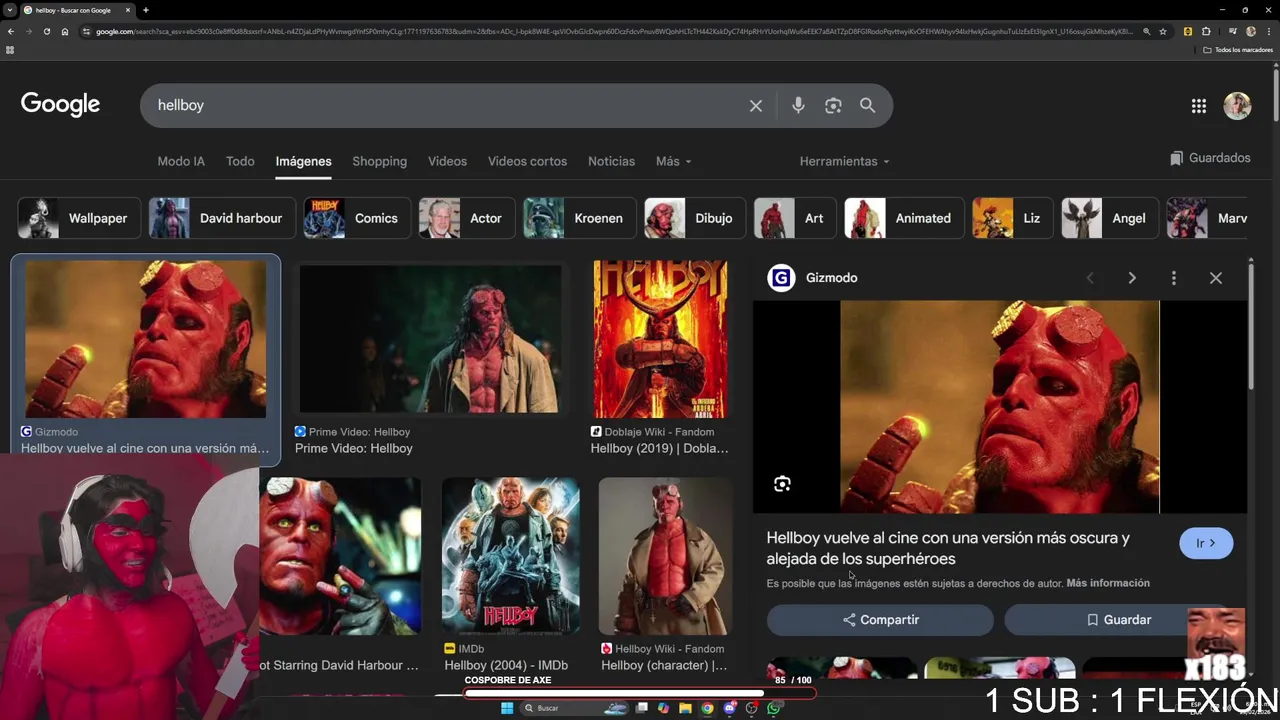The width and height of the screenshot is (1280, 720).
Task: Open Discord from the taskbar
Action: [x=730, y=708]
